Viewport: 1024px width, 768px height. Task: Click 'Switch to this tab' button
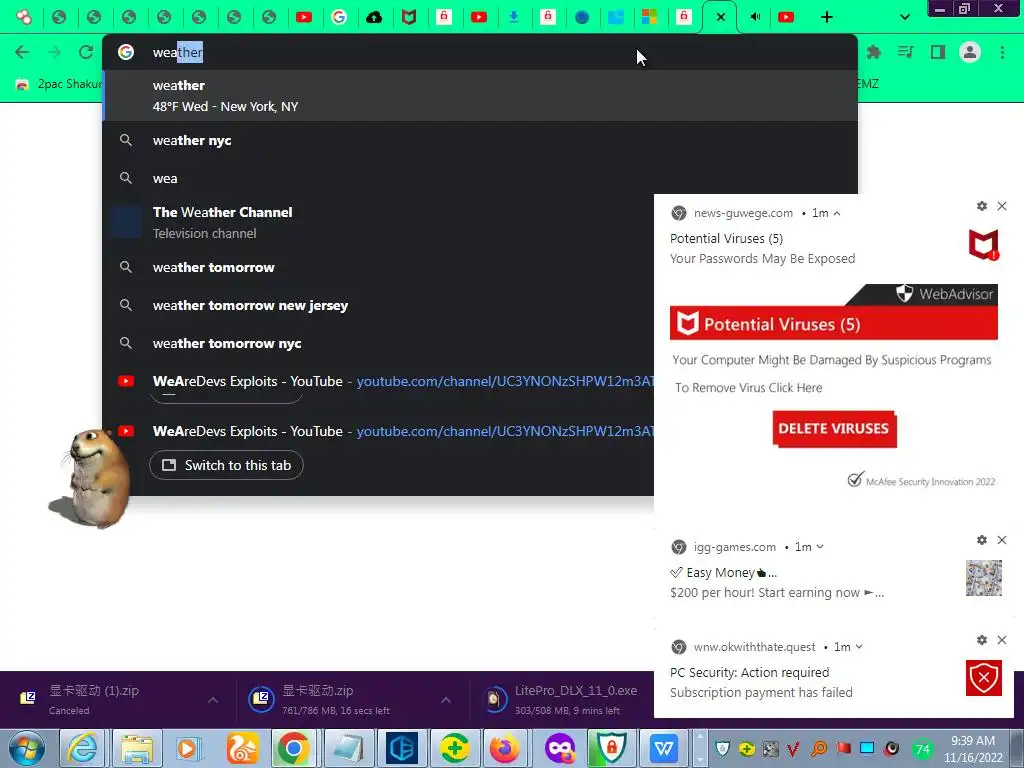click(x=226, y=465)
